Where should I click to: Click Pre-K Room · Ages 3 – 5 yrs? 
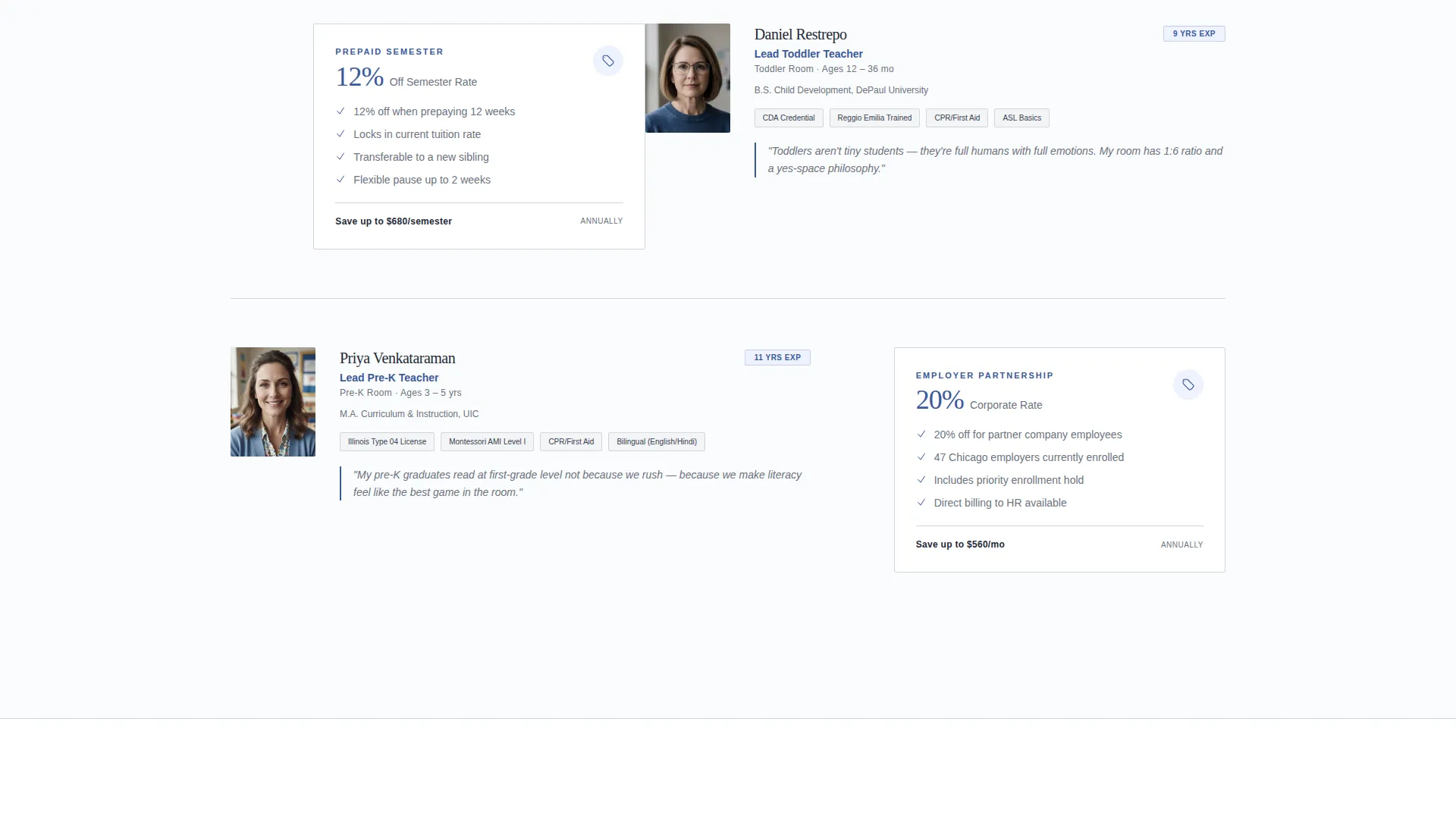coord(400,393)
